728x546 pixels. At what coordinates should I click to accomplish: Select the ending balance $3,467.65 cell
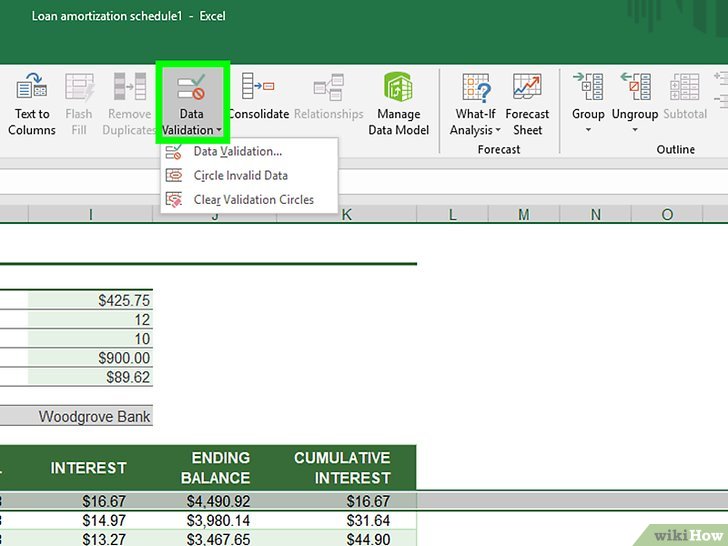216,539
